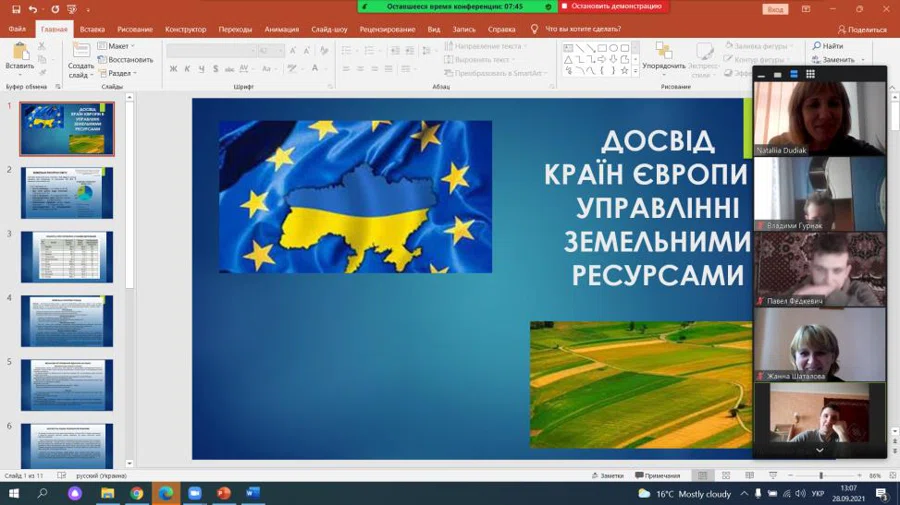Image resolution: width=900 pixels, height=505 pixels.
Task: Open PowerPoint from the Windows taskbar
Action: pos(224,494)
